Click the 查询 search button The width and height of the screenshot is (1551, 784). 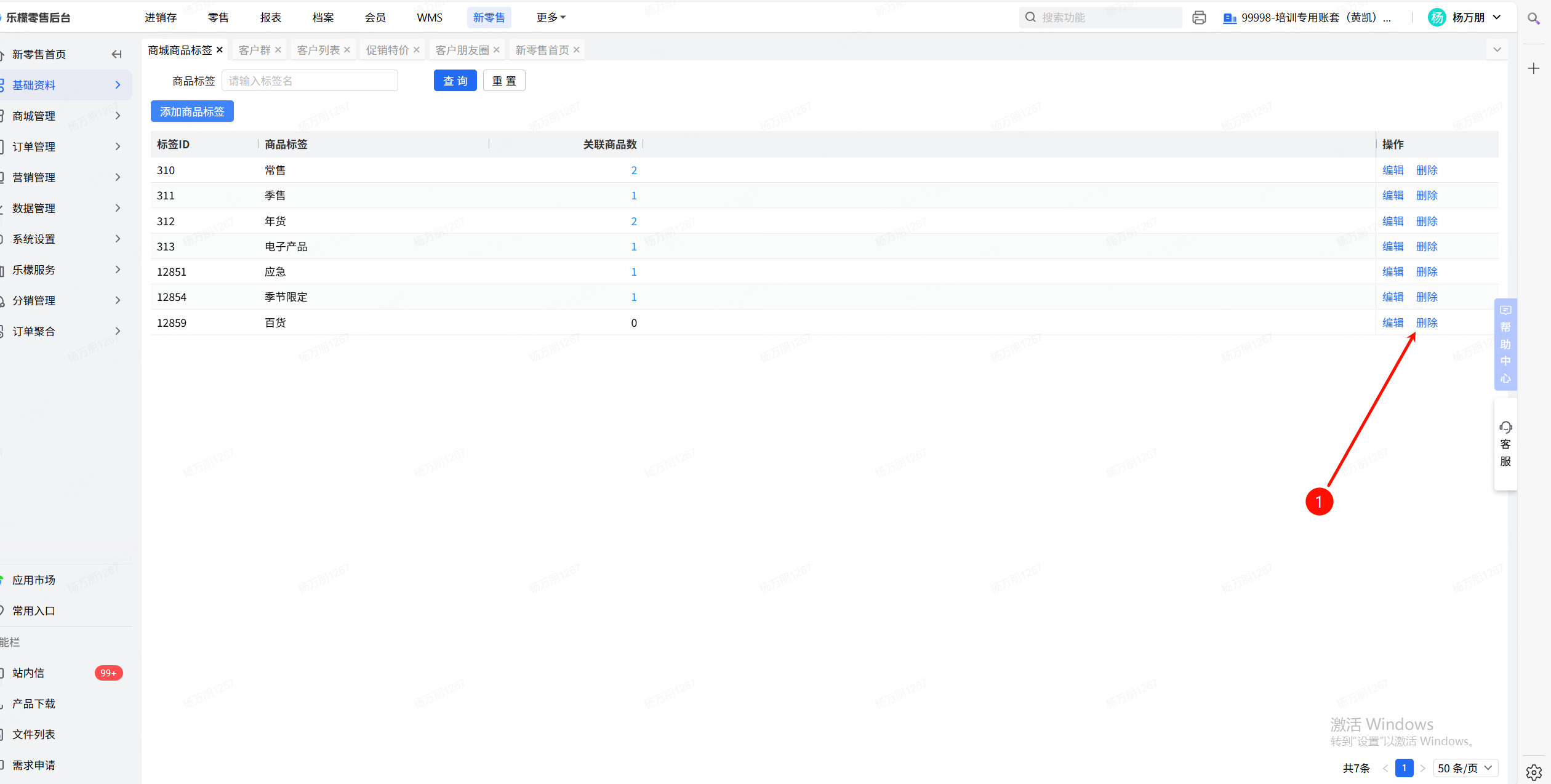[x=455, y=81]
